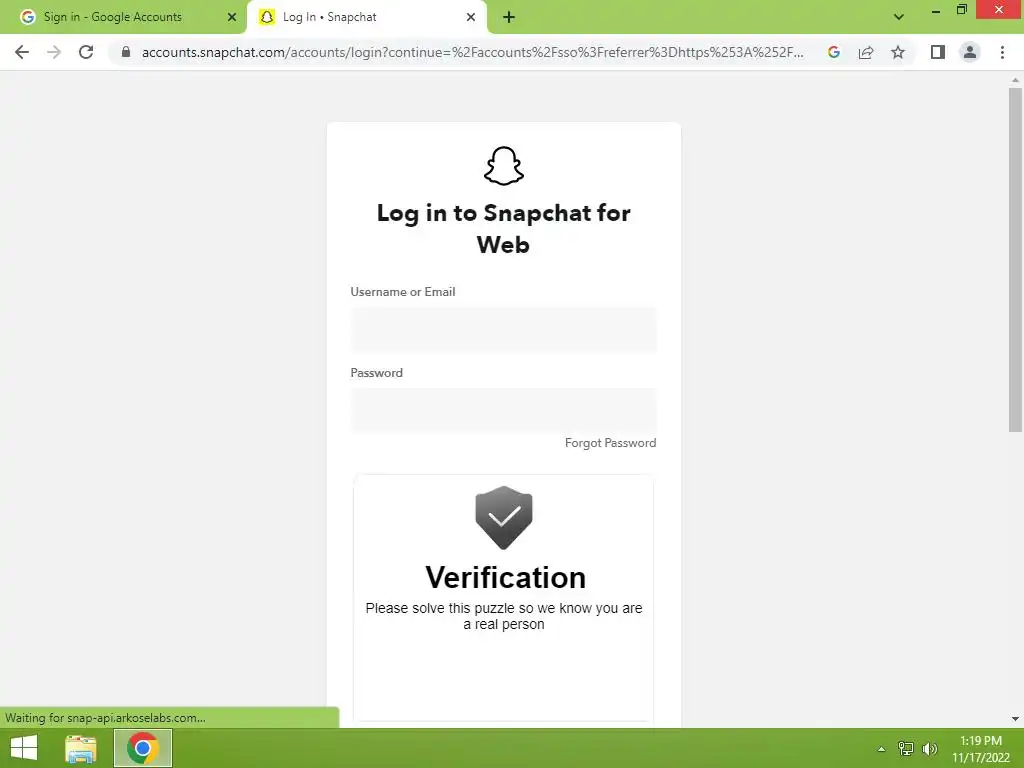Open the Windows Start menu
1024x768 pixels.
pos(24,748)
